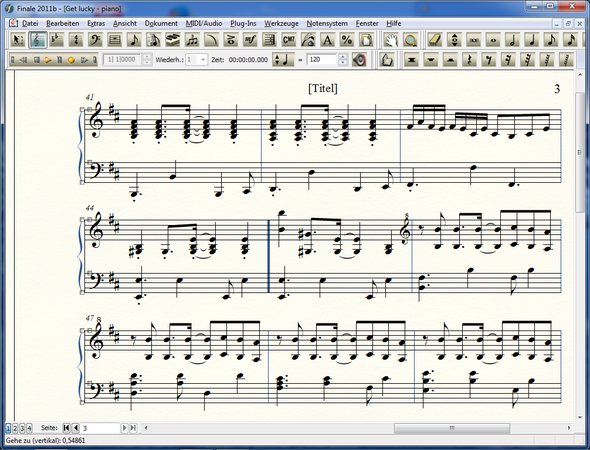This screenshot has height=450, width=590.
Task: Pause playback in the transport bar
Action: (59, 60)
